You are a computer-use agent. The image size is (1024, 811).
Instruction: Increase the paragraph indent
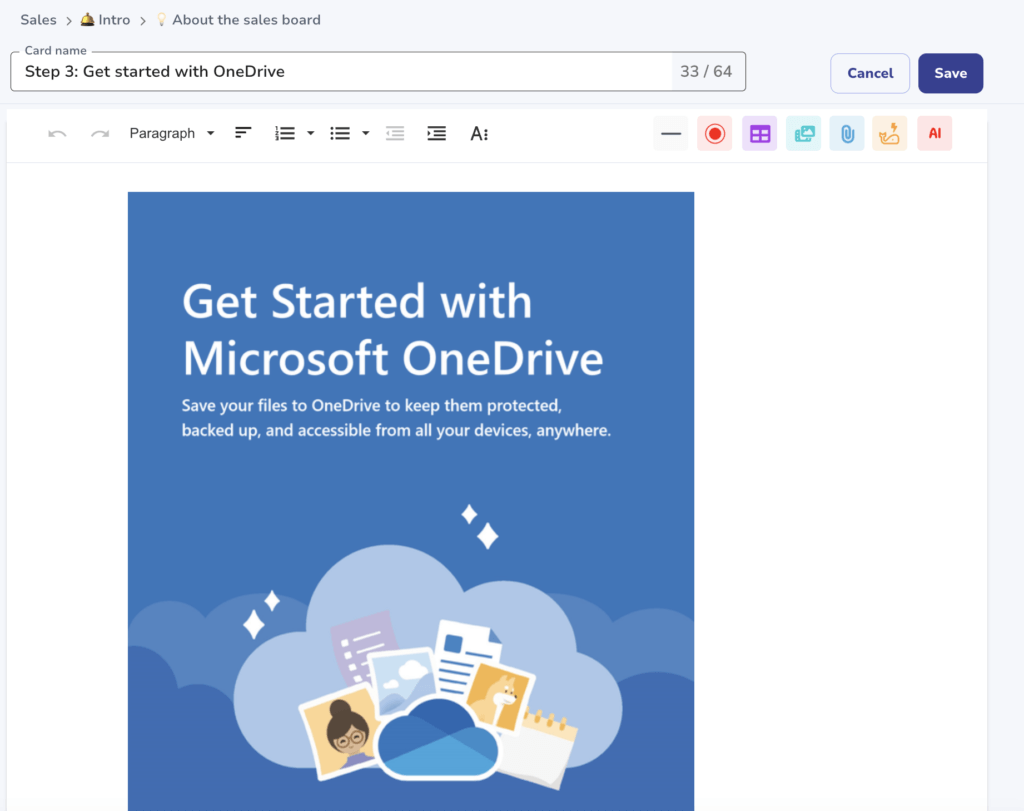pos(436,134)
